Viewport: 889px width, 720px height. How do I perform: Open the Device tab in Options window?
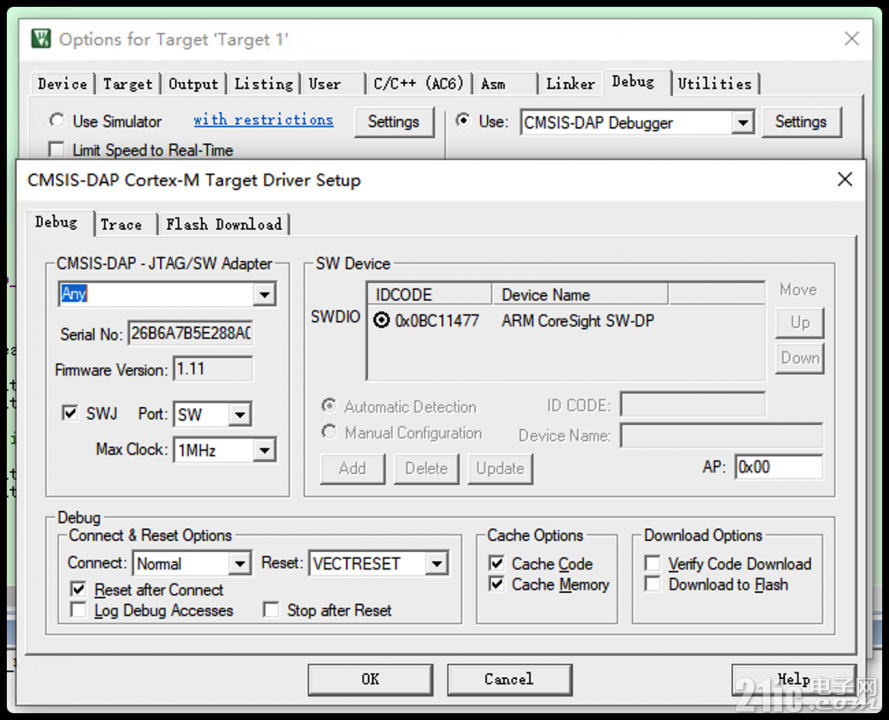pyautogui.click(x=62, y=84)
